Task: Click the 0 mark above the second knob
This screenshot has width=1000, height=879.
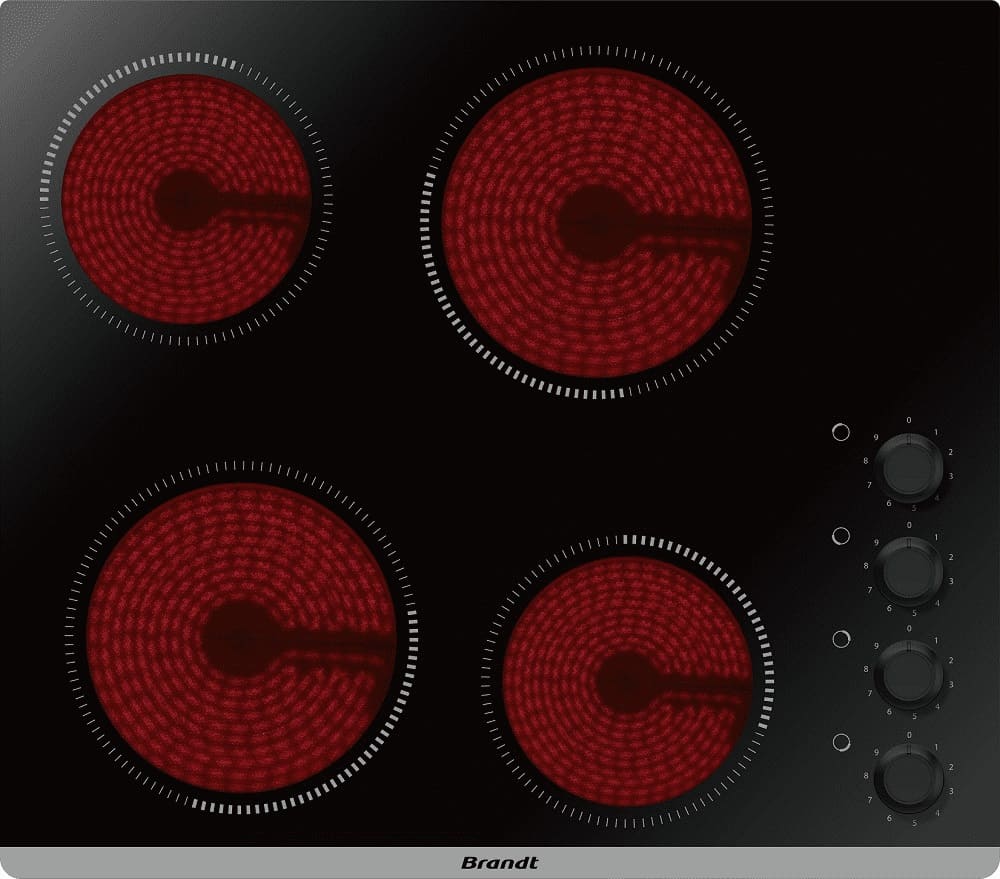Action: (909, 525)
